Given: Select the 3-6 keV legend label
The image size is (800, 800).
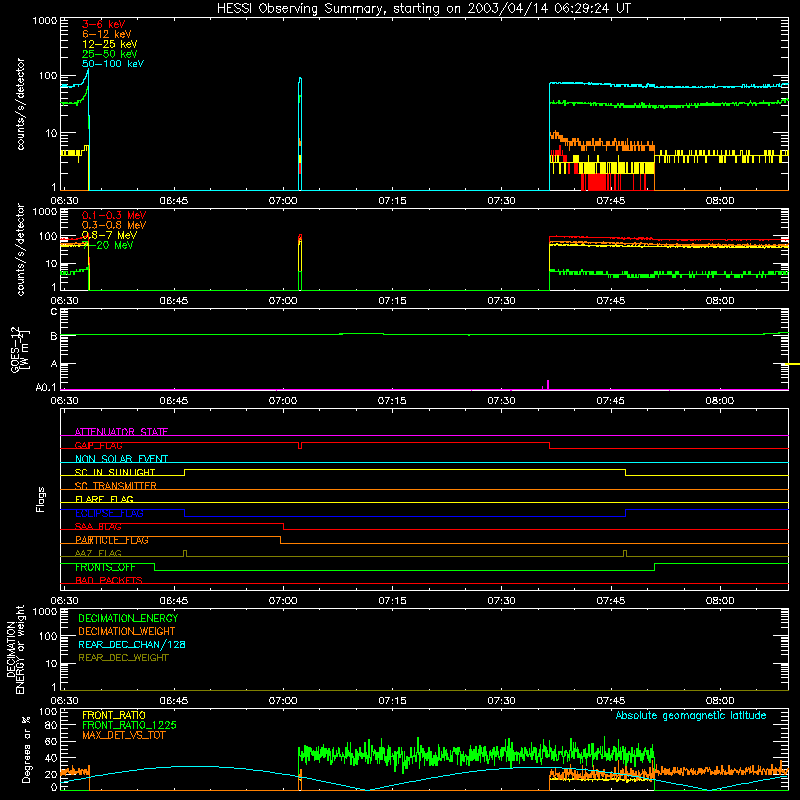Looking at the screenshot, I should pos(104,24).
